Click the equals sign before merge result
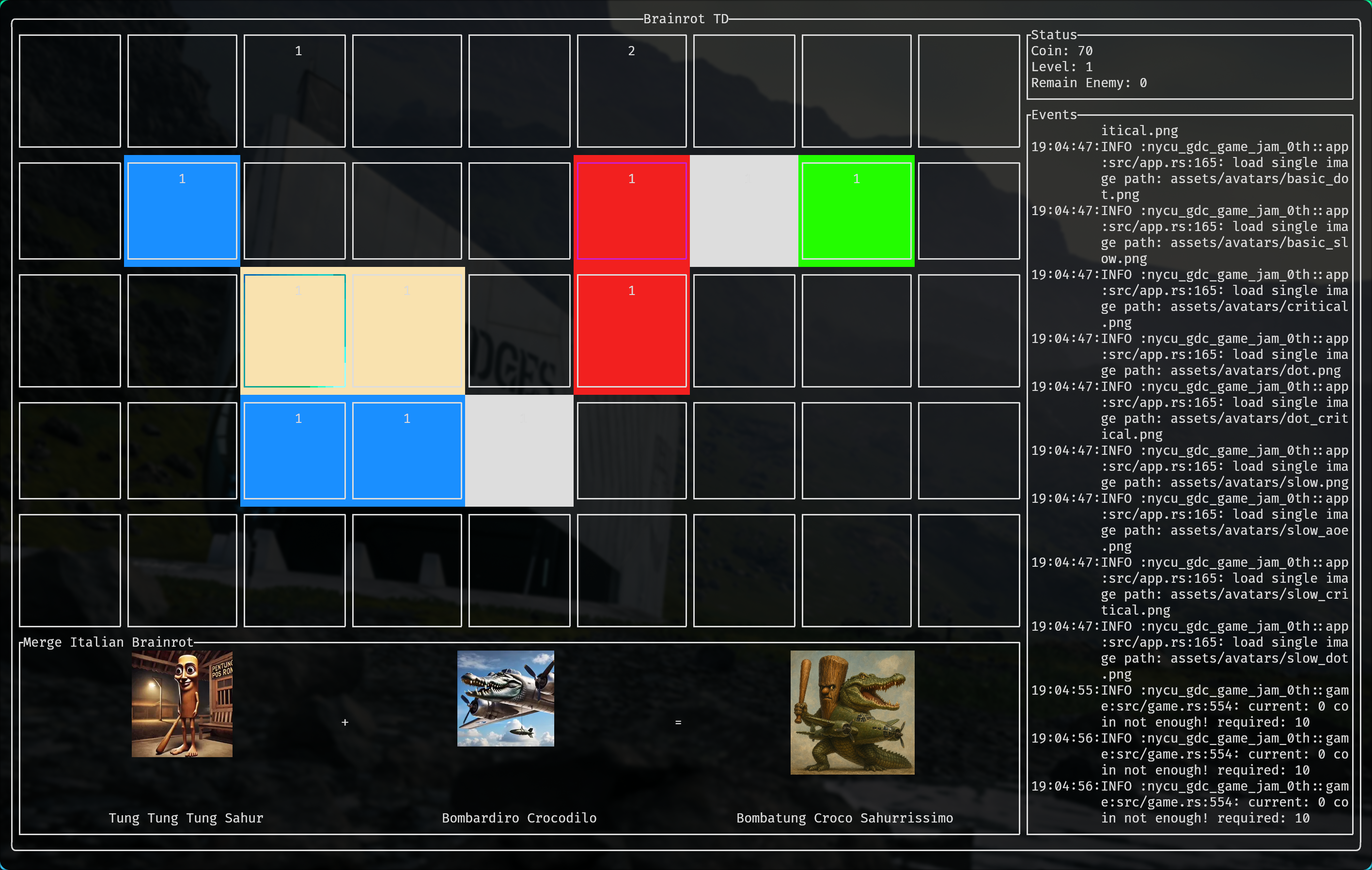 [678, 722]
